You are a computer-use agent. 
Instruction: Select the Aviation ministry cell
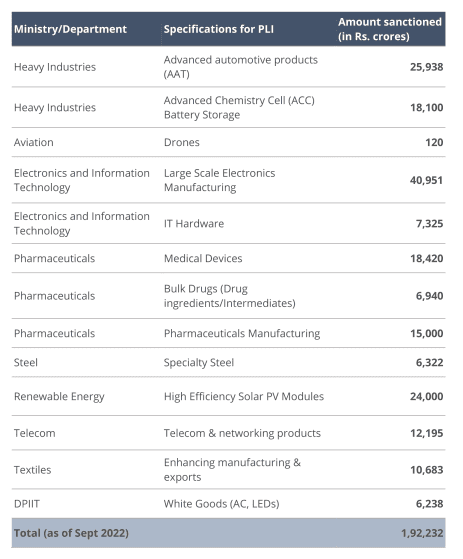tap(34, 143)
